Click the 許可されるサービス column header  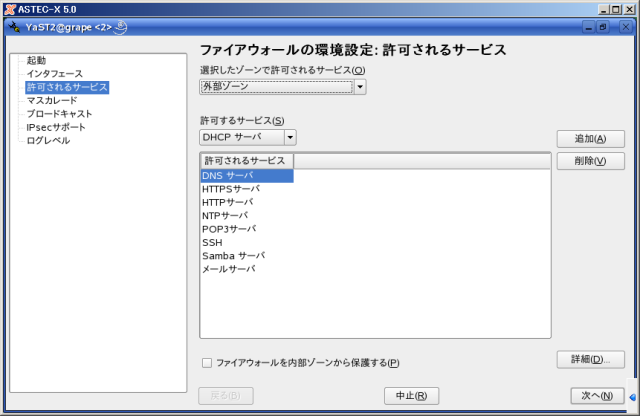246,161
